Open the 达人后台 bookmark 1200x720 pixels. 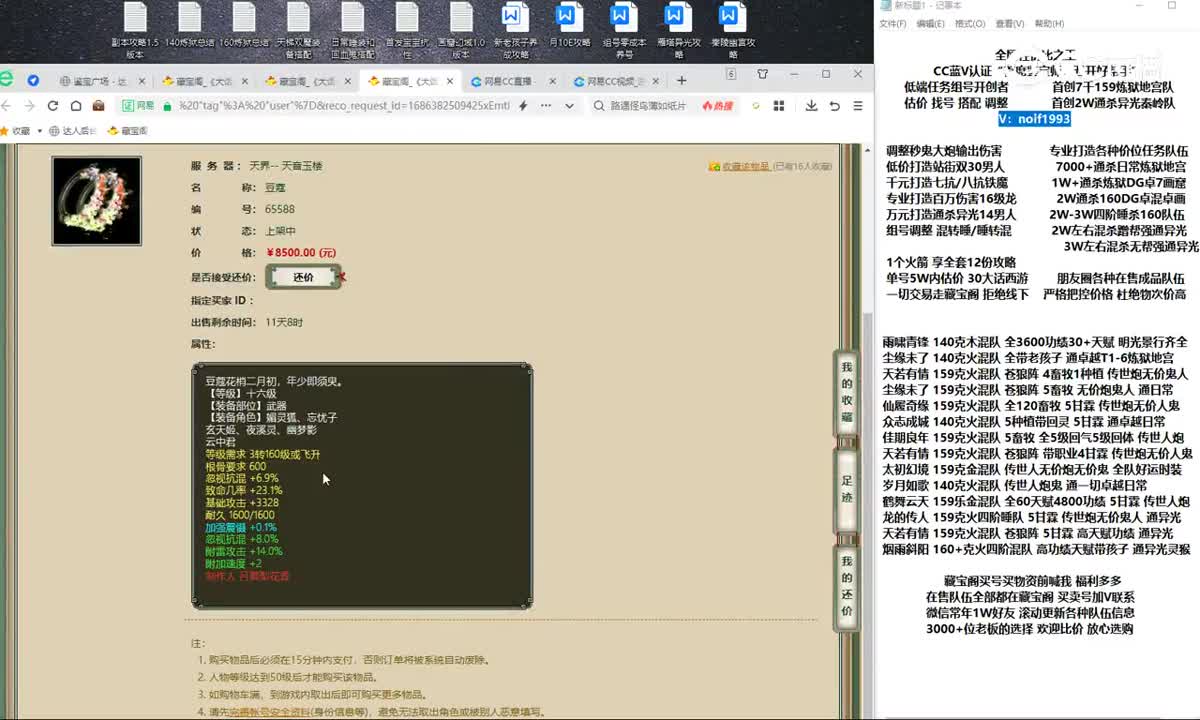pyautogui.click(x=72, y=130)
